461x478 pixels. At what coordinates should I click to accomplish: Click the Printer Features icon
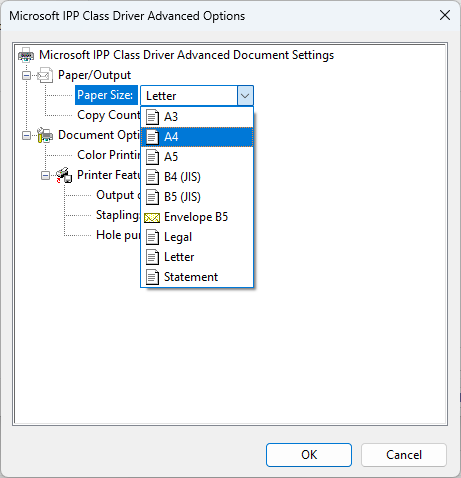pos(64,175)
